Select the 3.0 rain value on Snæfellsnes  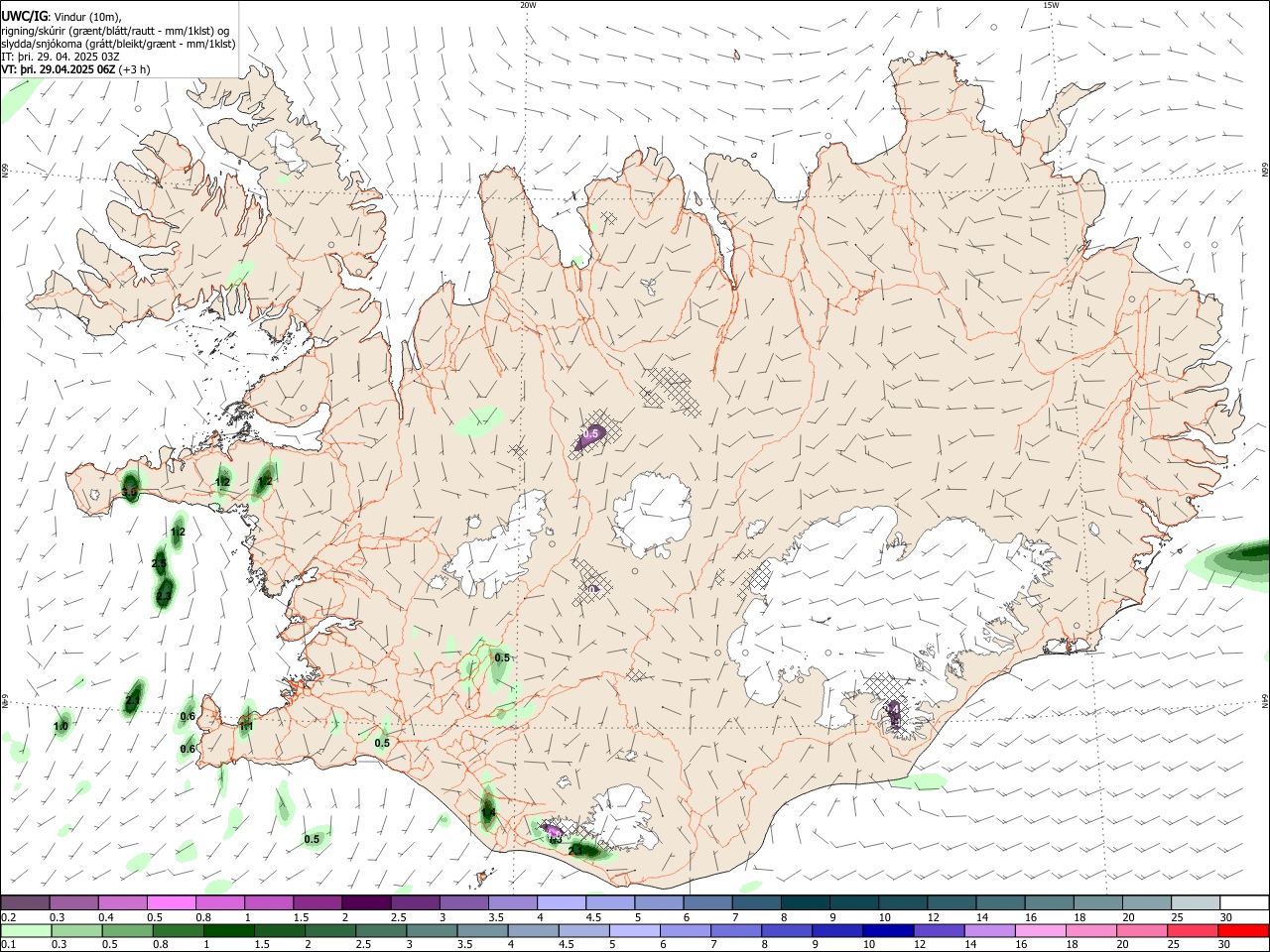tap(129, 490)
